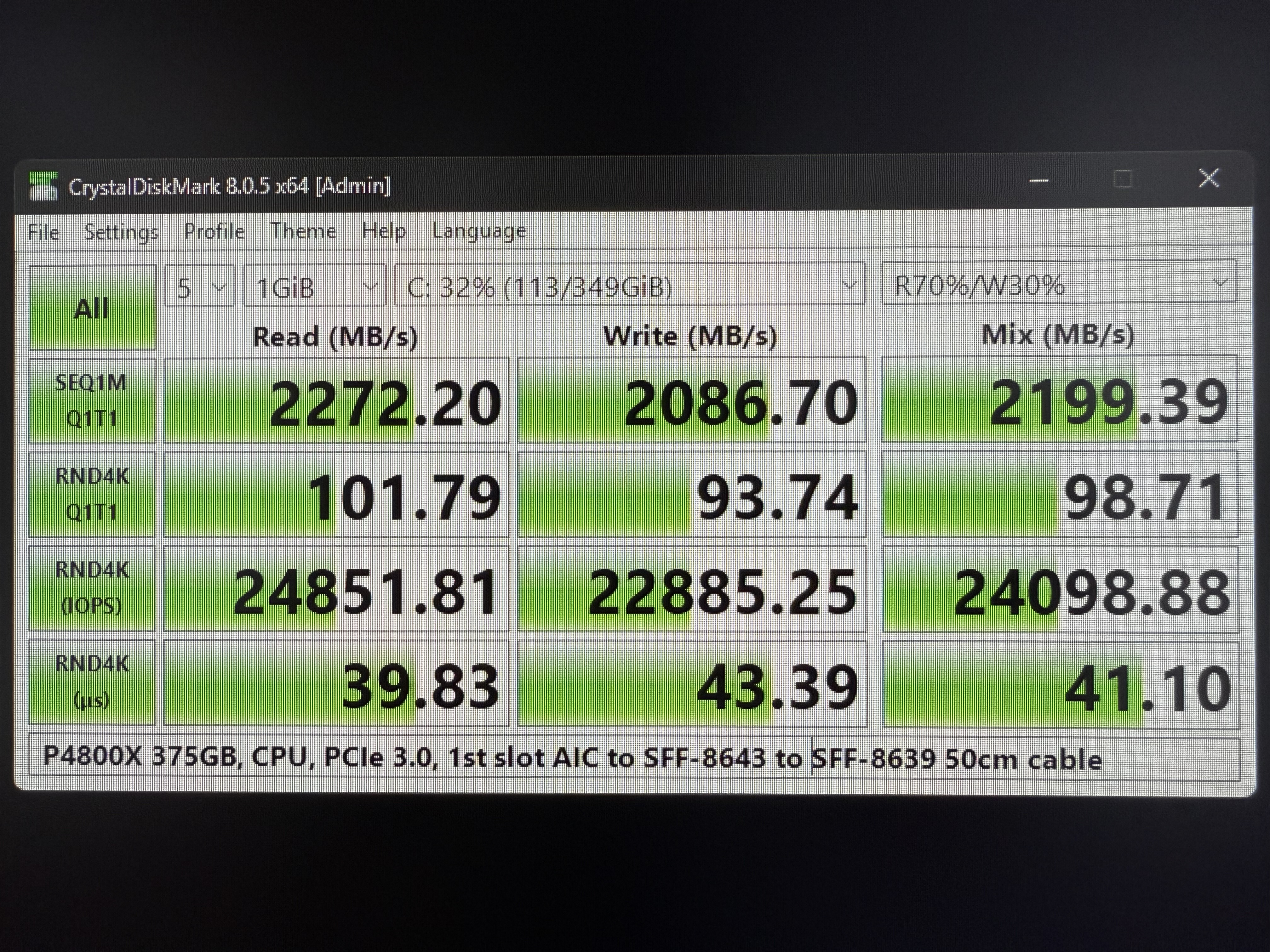Click the RND4K (μs) latency test button

click(x=92, y=682)
